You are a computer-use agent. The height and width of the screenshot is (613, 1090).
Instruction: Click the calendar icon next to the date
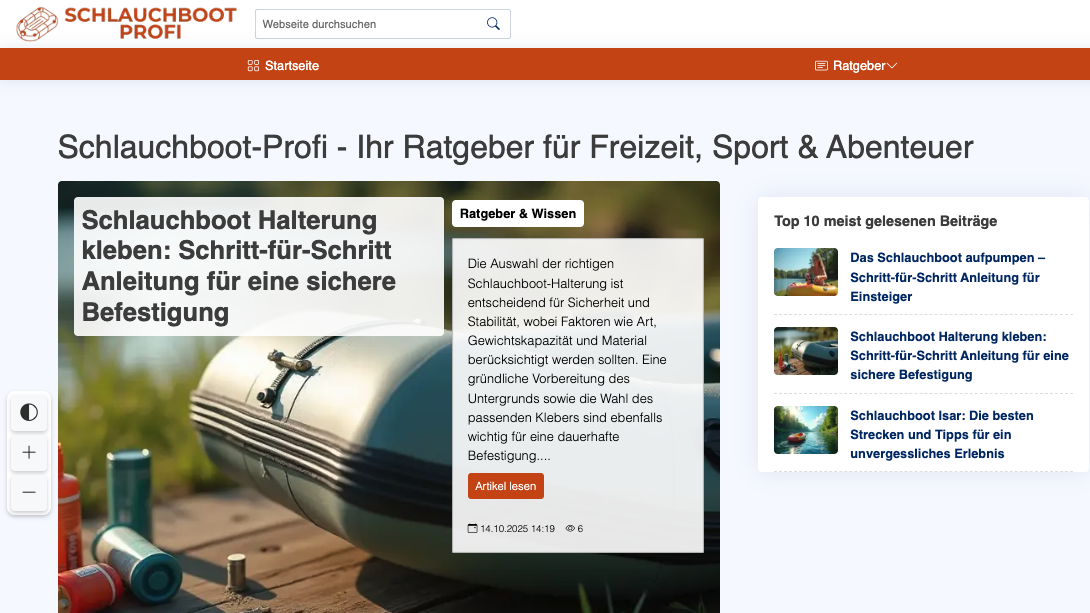pos(472,528)
